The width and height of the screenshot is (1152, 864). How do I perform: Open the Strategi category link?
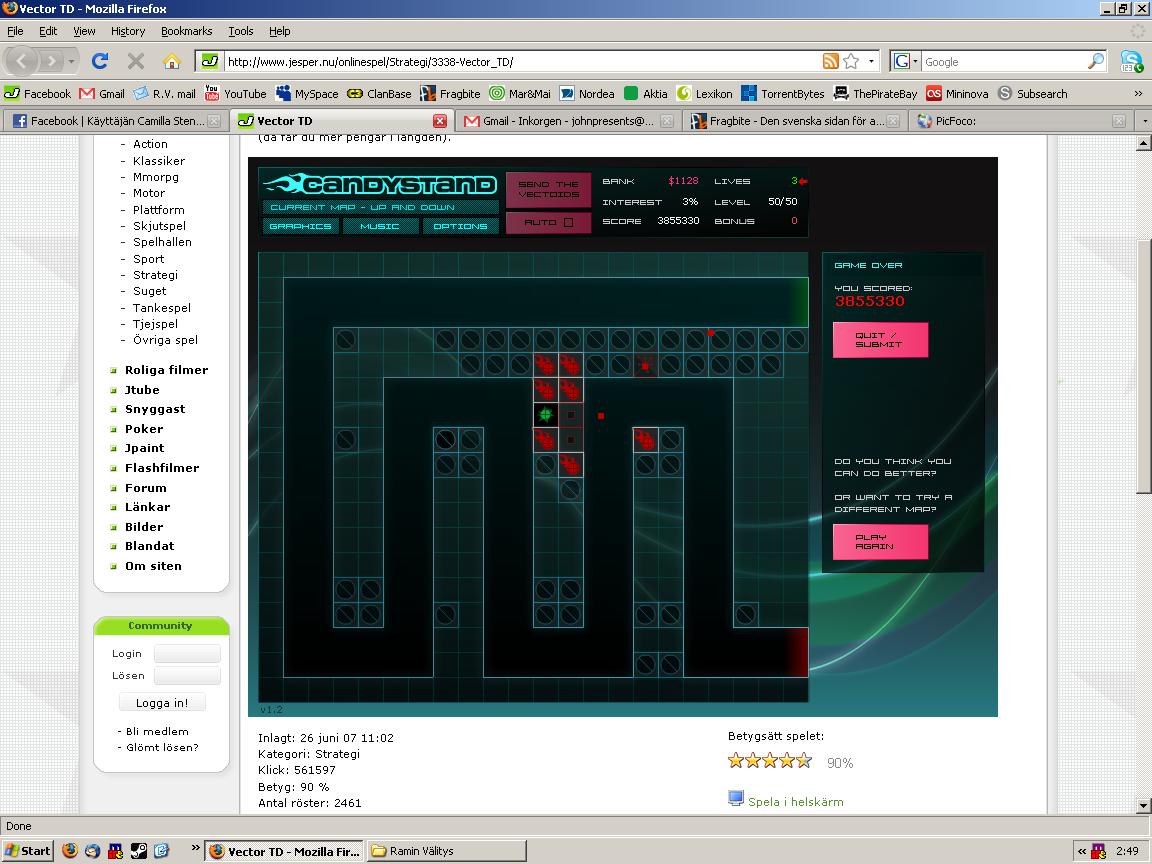click(x=155, y=275)
